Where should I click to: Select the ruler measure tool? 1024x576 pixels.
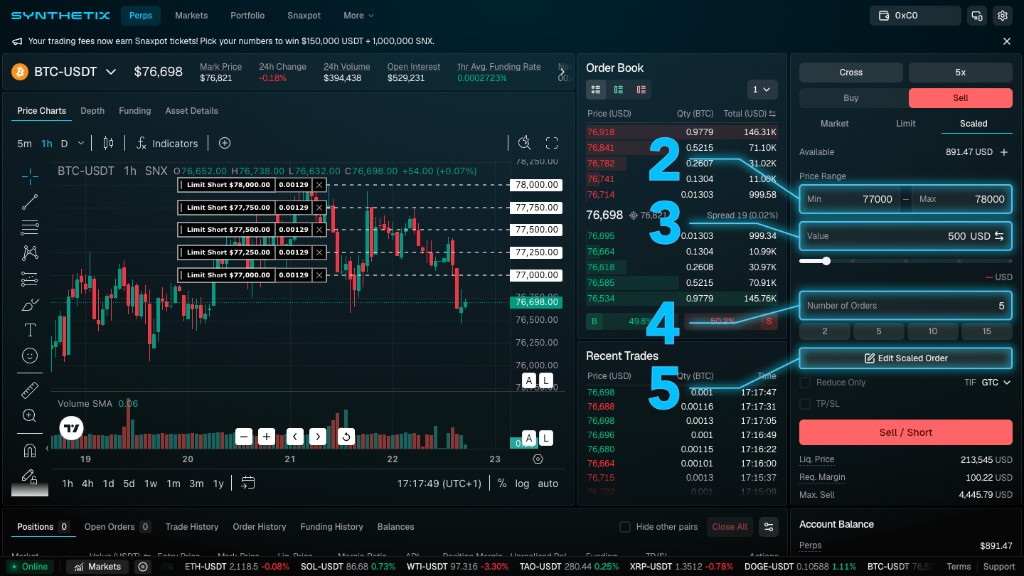pyautogui.click(x=29, y=391)
